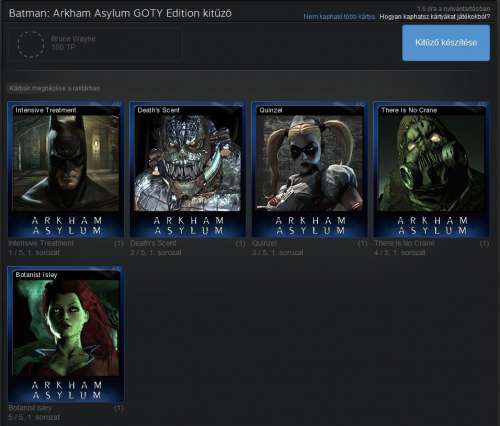This screenshot has height=426, width=500.
Task: Click the 'Death's Scent' caption below the card
Action: tap(153, 243)
